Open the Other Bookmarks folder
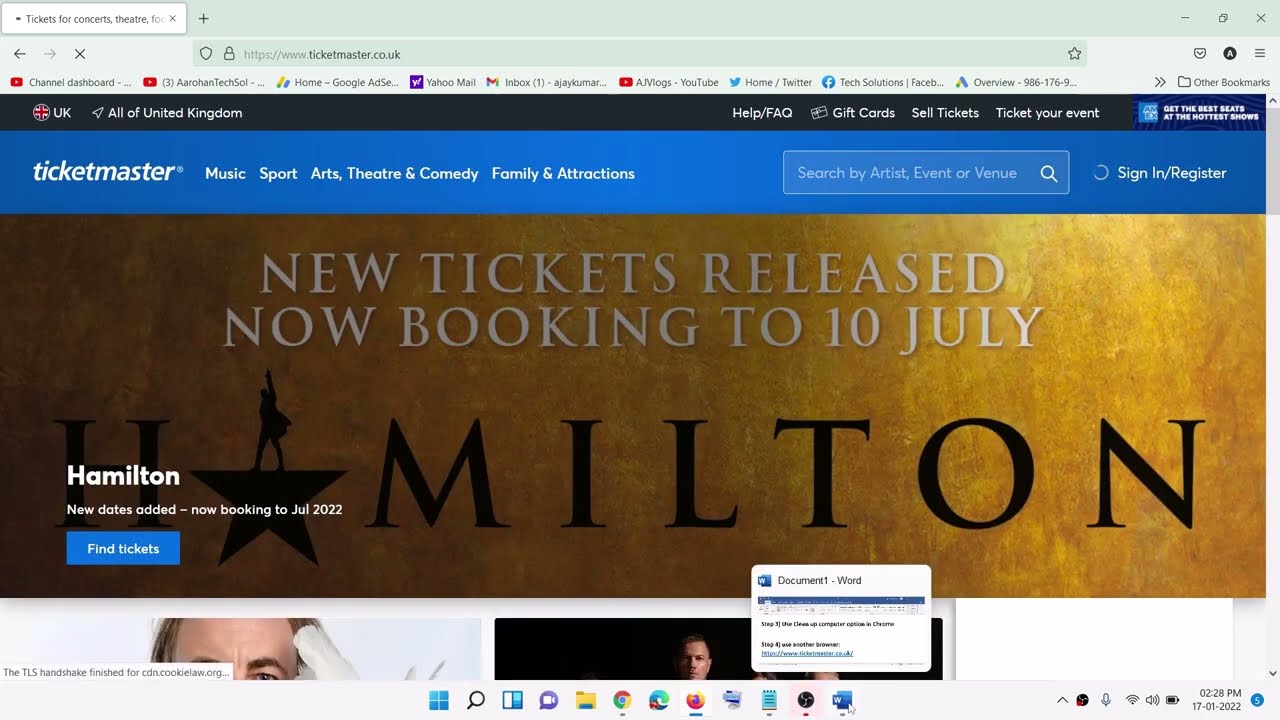1280x720 pixels. tap(1224, 82)
